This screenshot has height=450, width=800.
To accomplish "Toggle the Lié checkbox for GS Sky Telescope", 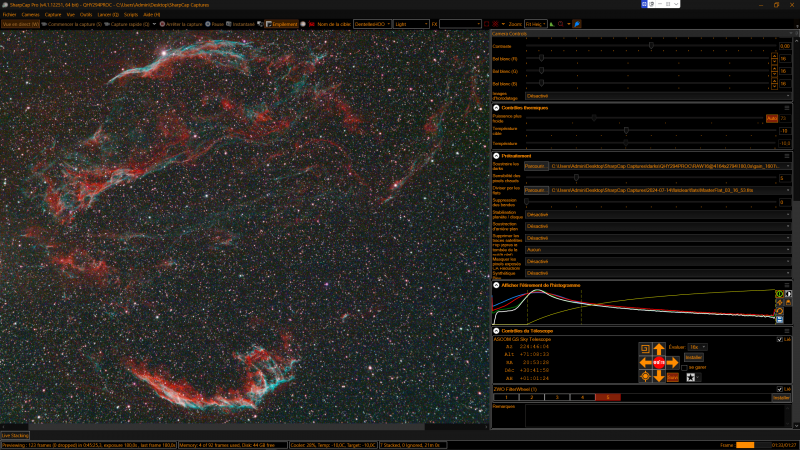I will pos(779,339).
